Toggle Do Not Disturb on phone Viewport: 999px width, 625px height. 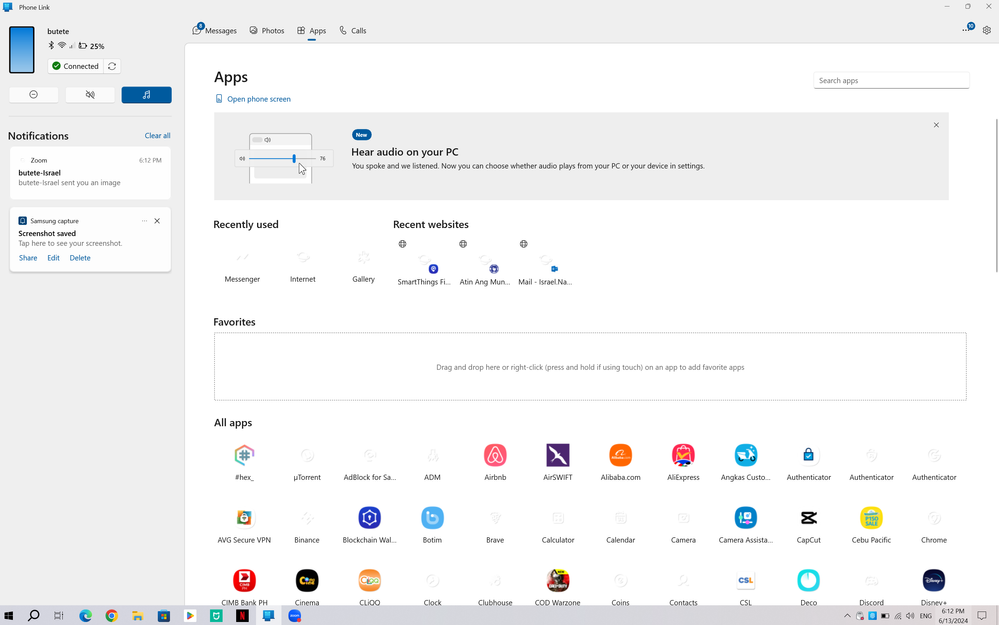coord(34,95)
